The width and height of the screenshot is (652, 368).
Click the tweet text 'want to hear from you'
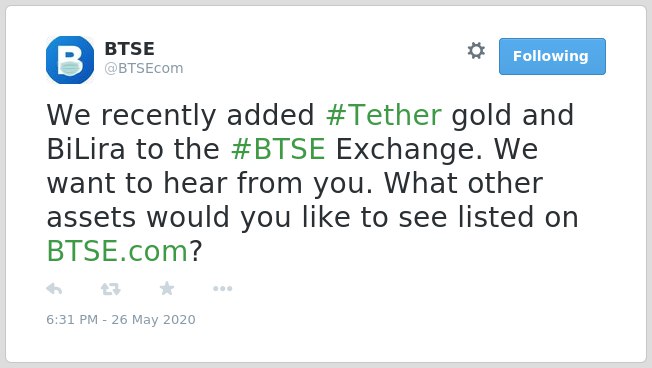click(210, 183)
